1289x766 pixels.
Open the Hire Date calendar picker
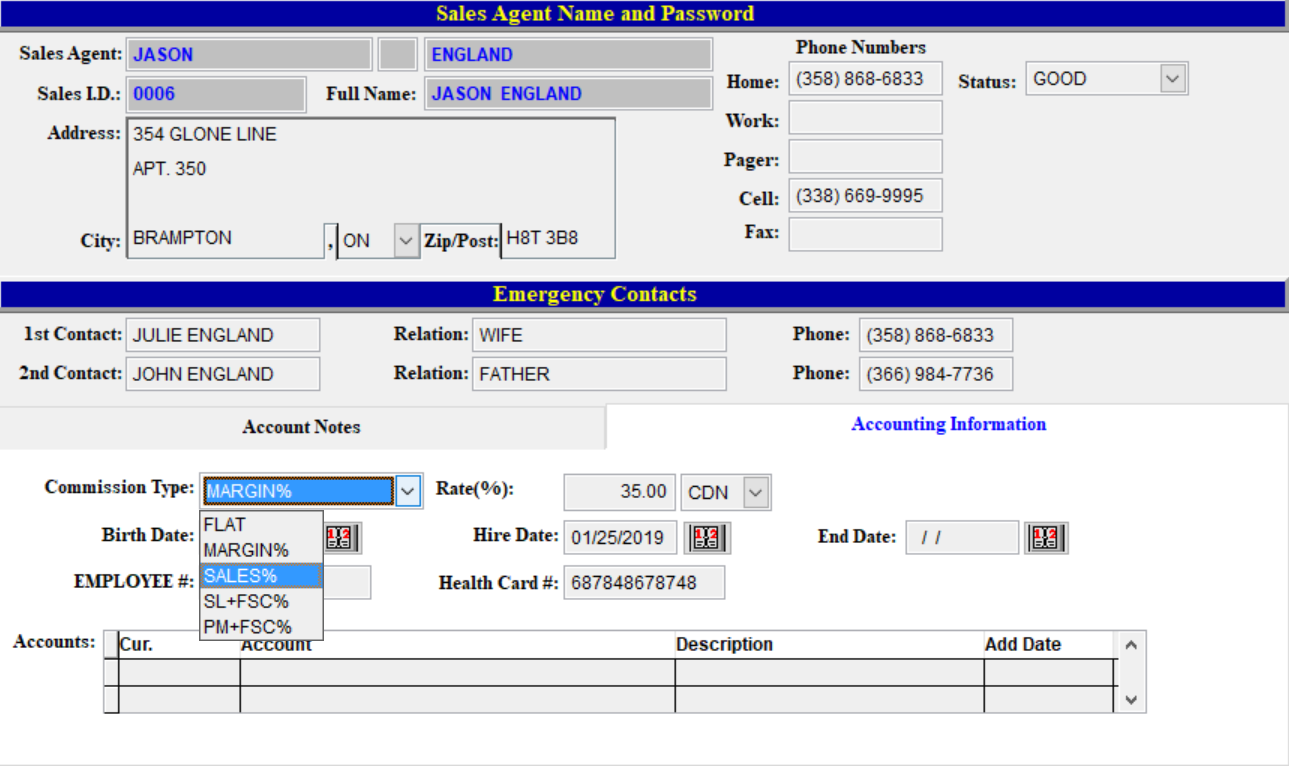point(707,538)
